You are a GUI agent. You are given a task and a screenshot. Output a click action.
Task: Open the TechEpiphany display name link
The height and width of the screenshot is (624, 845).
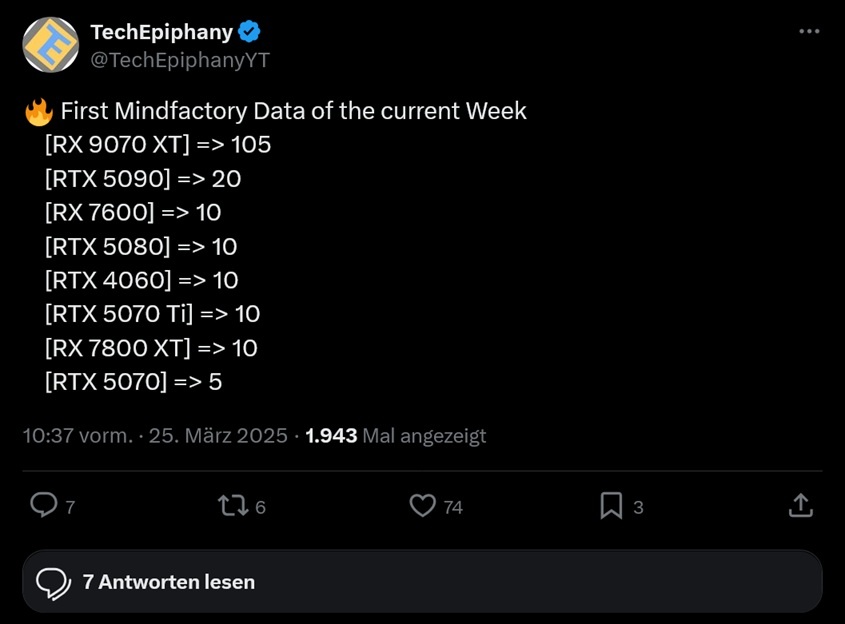click(x=160, y=31)
